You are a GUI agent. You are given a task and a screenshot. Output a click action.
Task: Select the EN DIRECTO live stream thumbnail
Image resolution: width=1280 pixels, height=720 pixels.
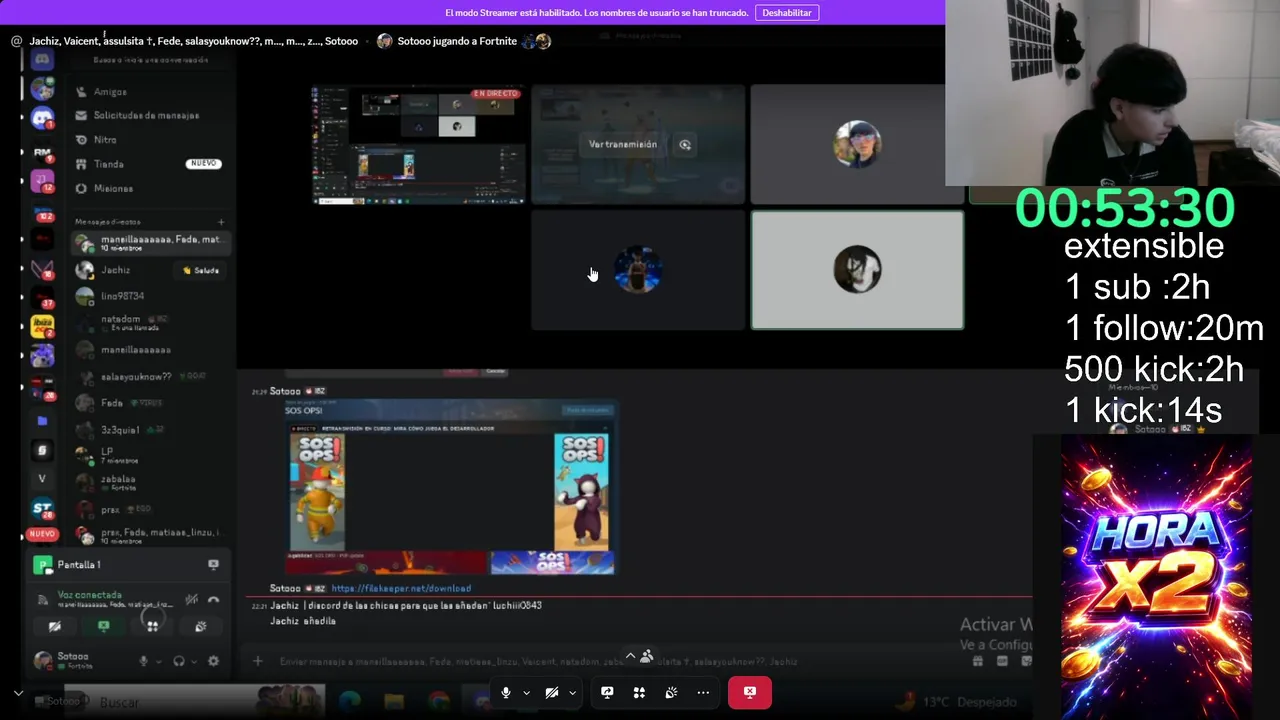[x=418, y=145]
